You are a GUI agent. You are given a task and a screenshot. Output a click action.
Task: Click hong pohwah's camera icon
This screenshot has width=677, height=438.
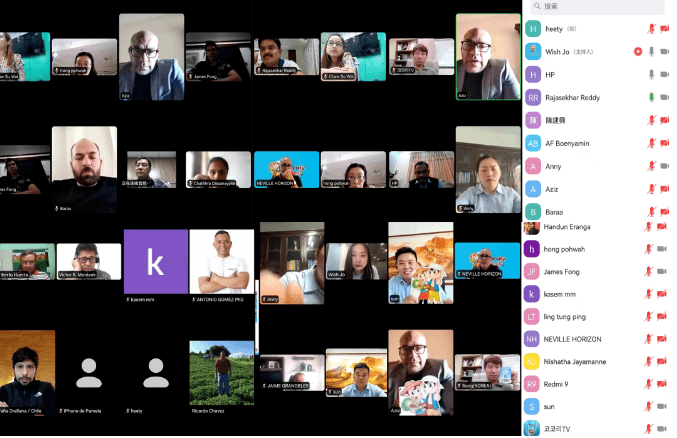point(663,249)
